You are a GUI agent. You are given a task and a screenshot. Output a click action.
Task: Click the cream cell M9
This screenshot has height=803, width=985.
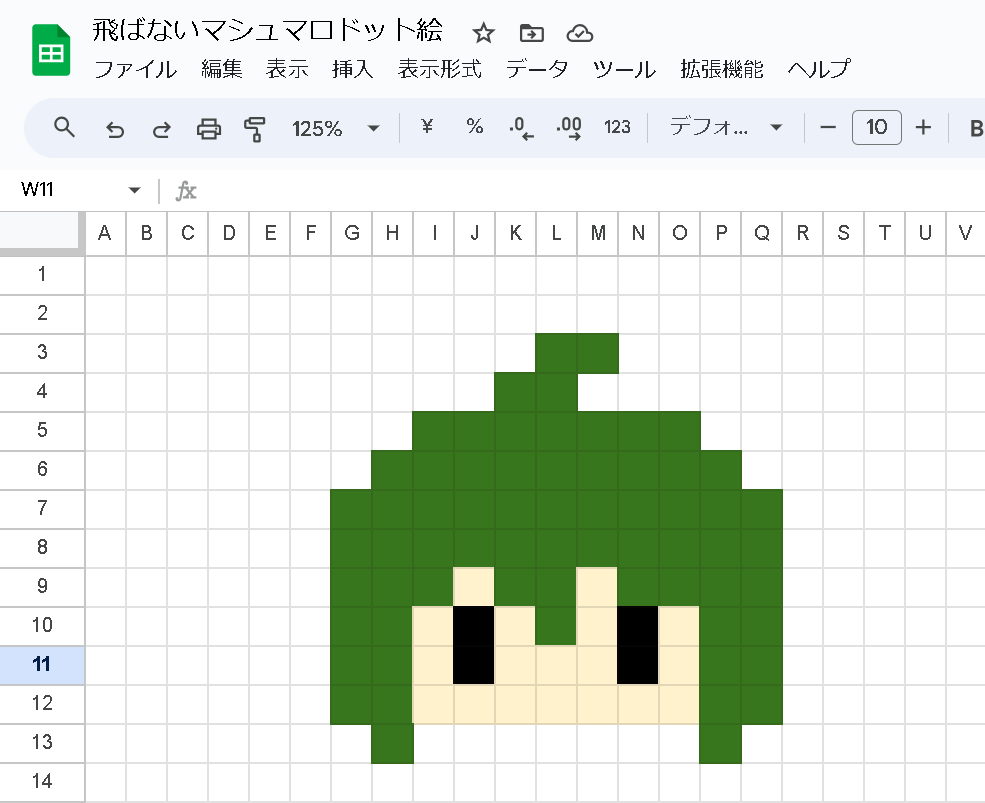coord(597,587)
